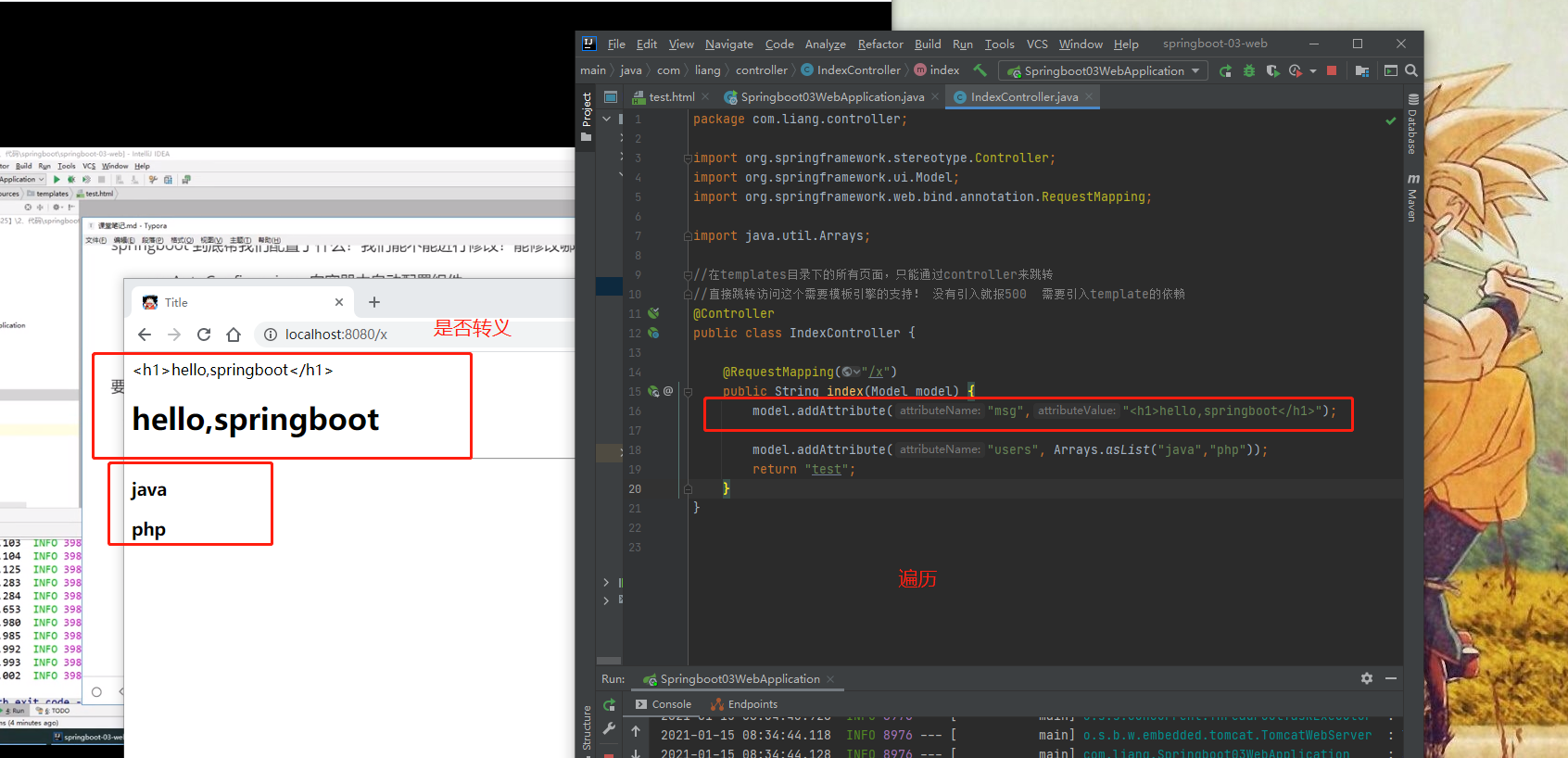Image resolution: width=1568 pixels, height=758 pixels.
Task: Switch to Console tab in Run panel
Action: click(664, 704)
